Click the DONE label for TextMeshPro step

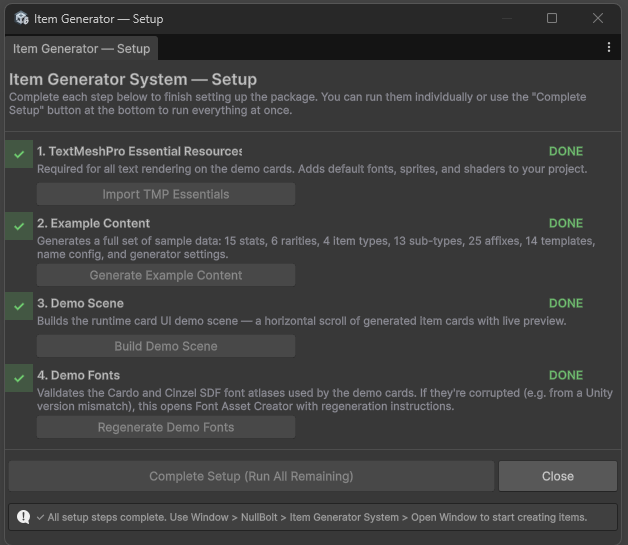tap(566, 151)
